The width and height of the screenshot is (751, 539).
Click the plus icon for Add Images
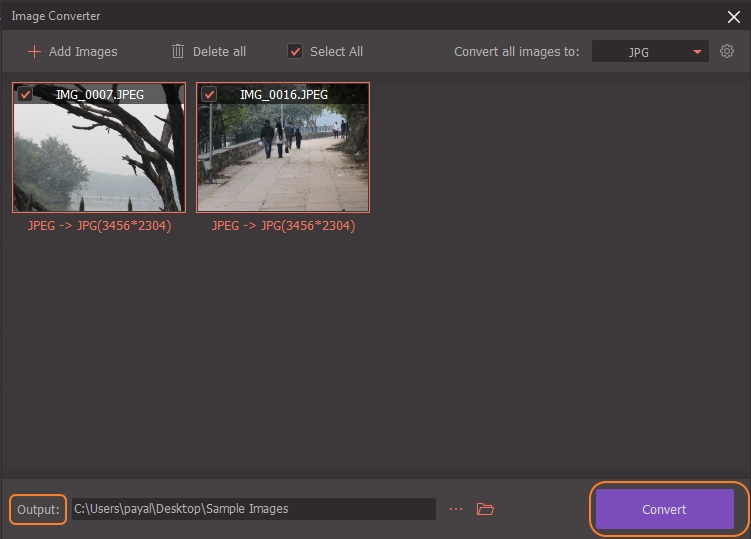34,51
